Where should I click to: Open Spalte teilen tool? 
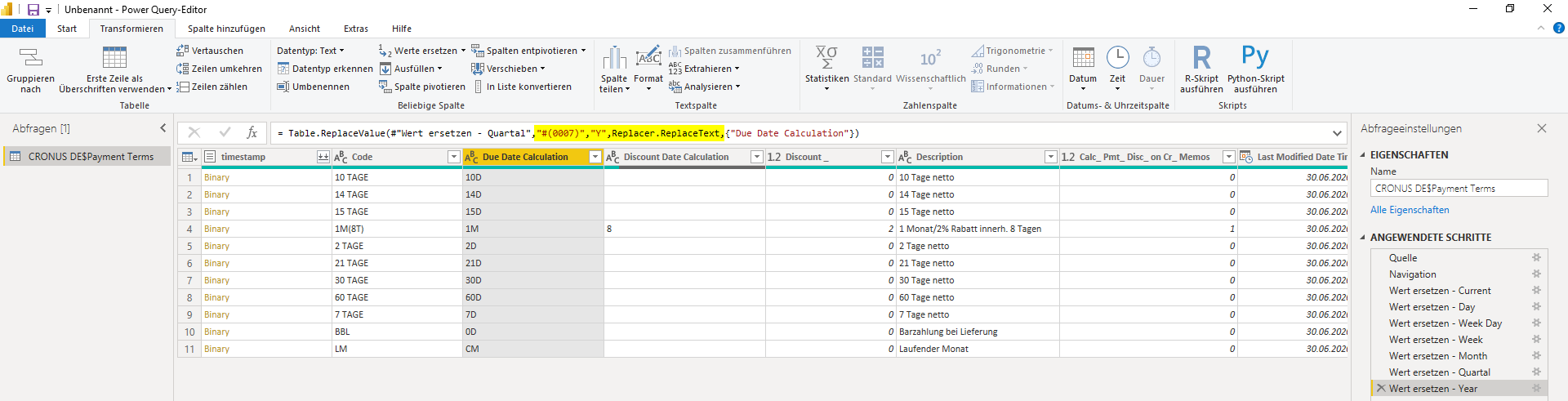(614, 69)
